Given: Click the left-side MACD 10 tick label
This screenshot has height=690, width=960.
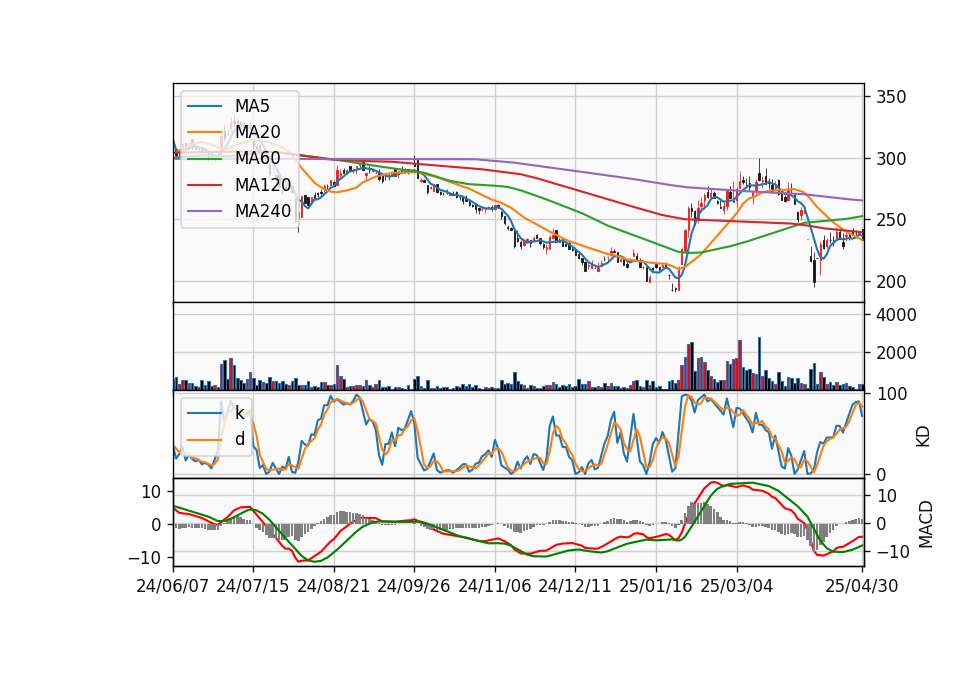Looking at the screenshot, I should 152,492.
